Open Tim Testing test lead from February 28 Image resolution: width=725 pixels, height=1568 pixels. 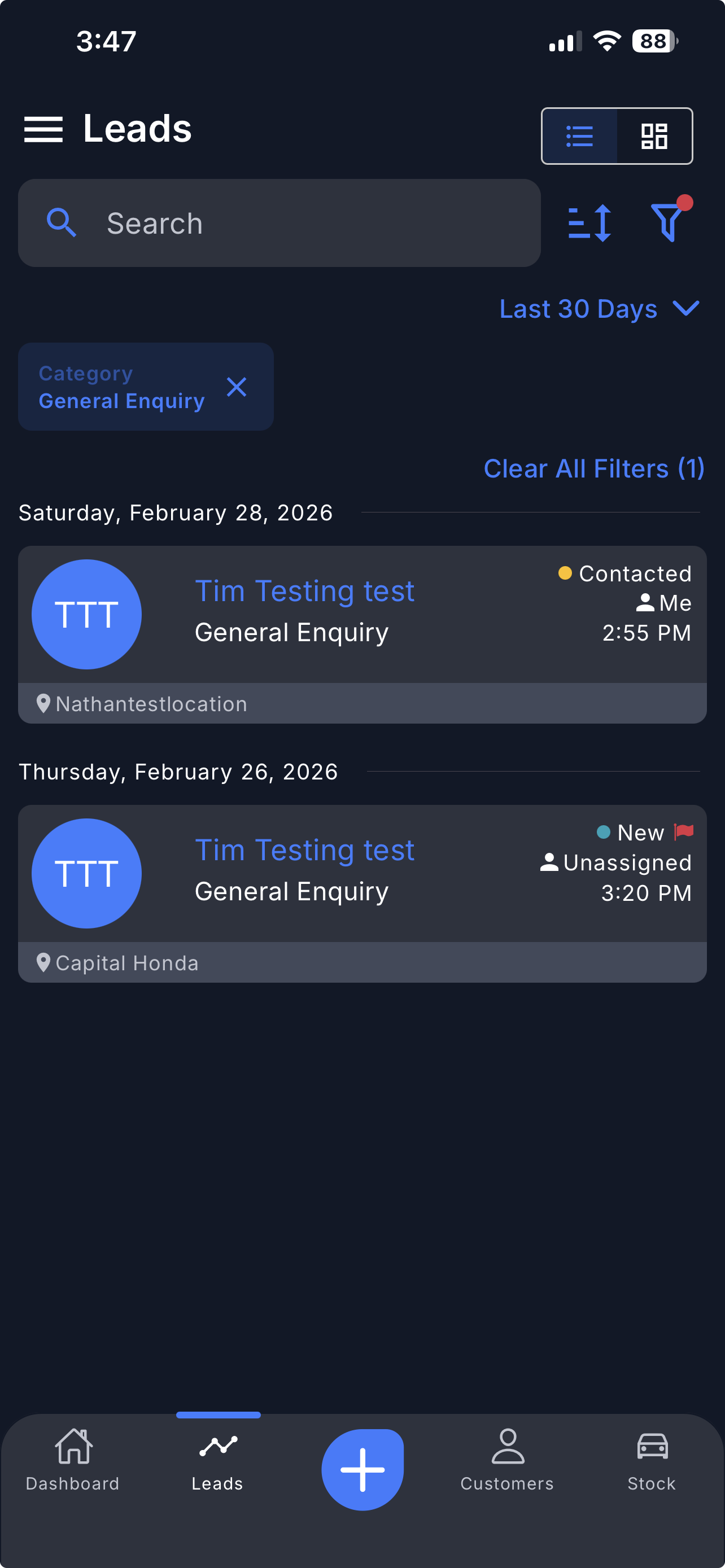(304, 592)
